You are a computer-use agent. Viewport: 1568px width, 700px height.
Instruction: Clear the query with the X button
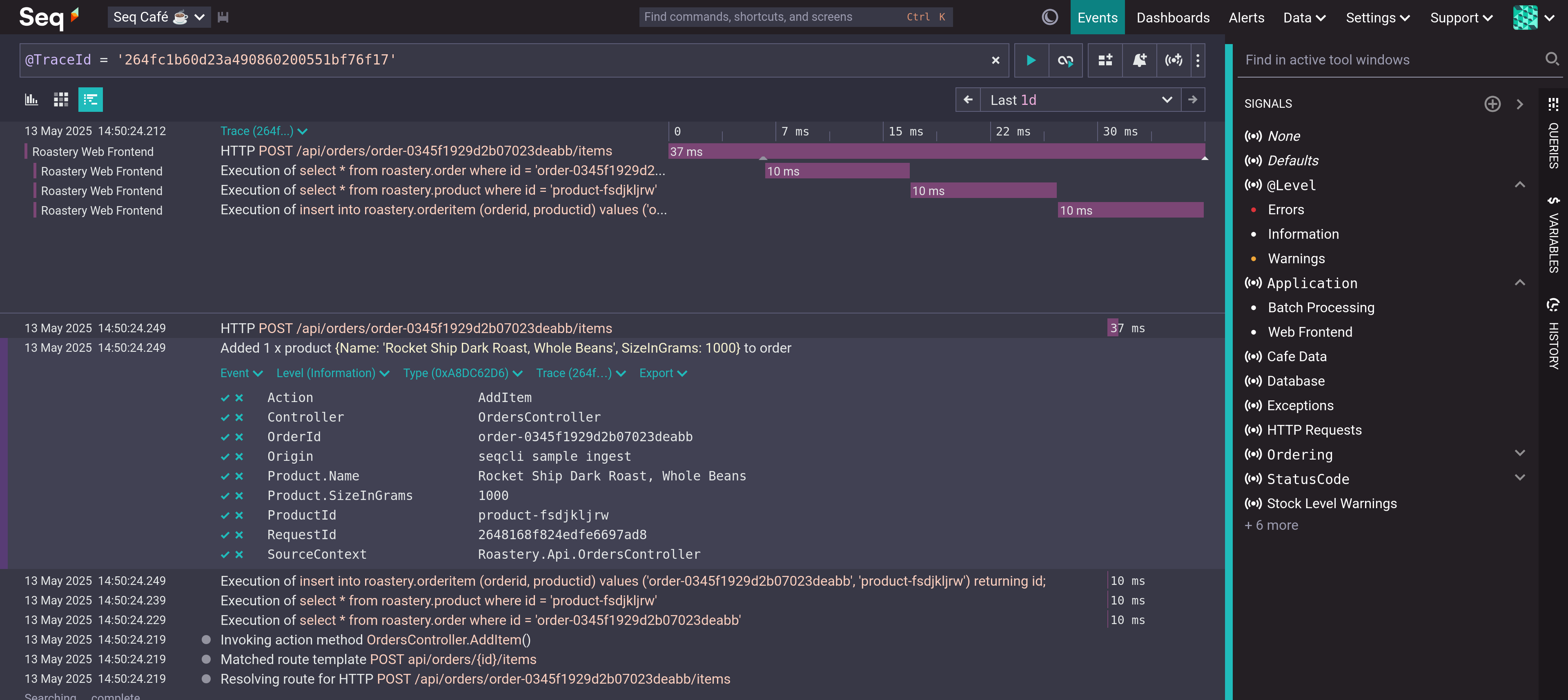tap(995, 60)
